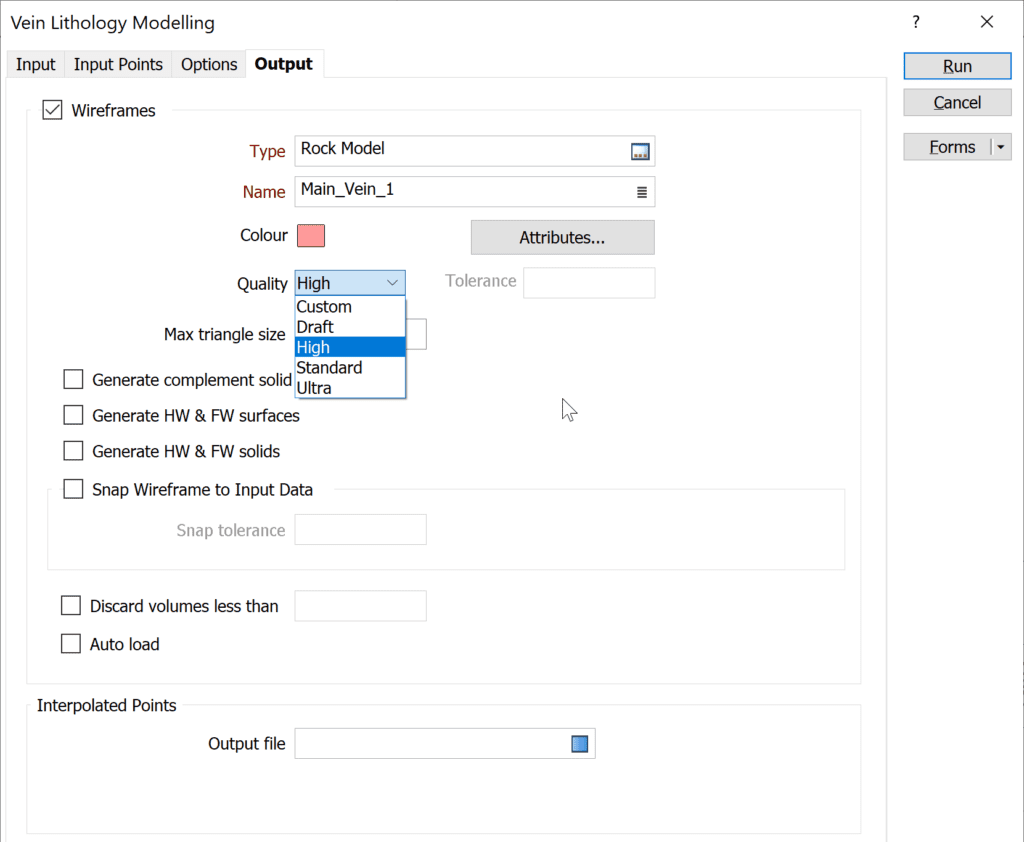Pick the pink Colour swatch
1024x842 pixels.
[x=311, y=236]
